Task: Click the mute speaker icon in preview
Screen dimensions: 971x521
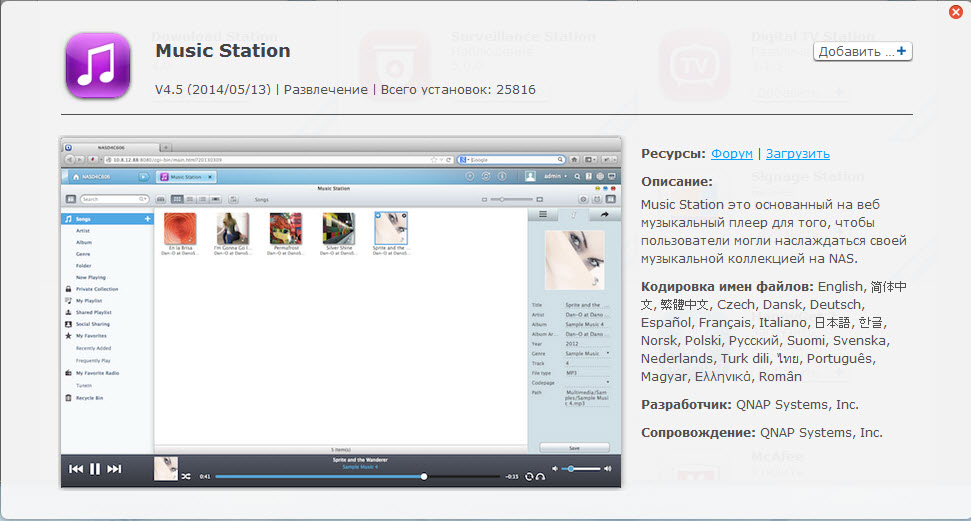Action: coord(555,469)
